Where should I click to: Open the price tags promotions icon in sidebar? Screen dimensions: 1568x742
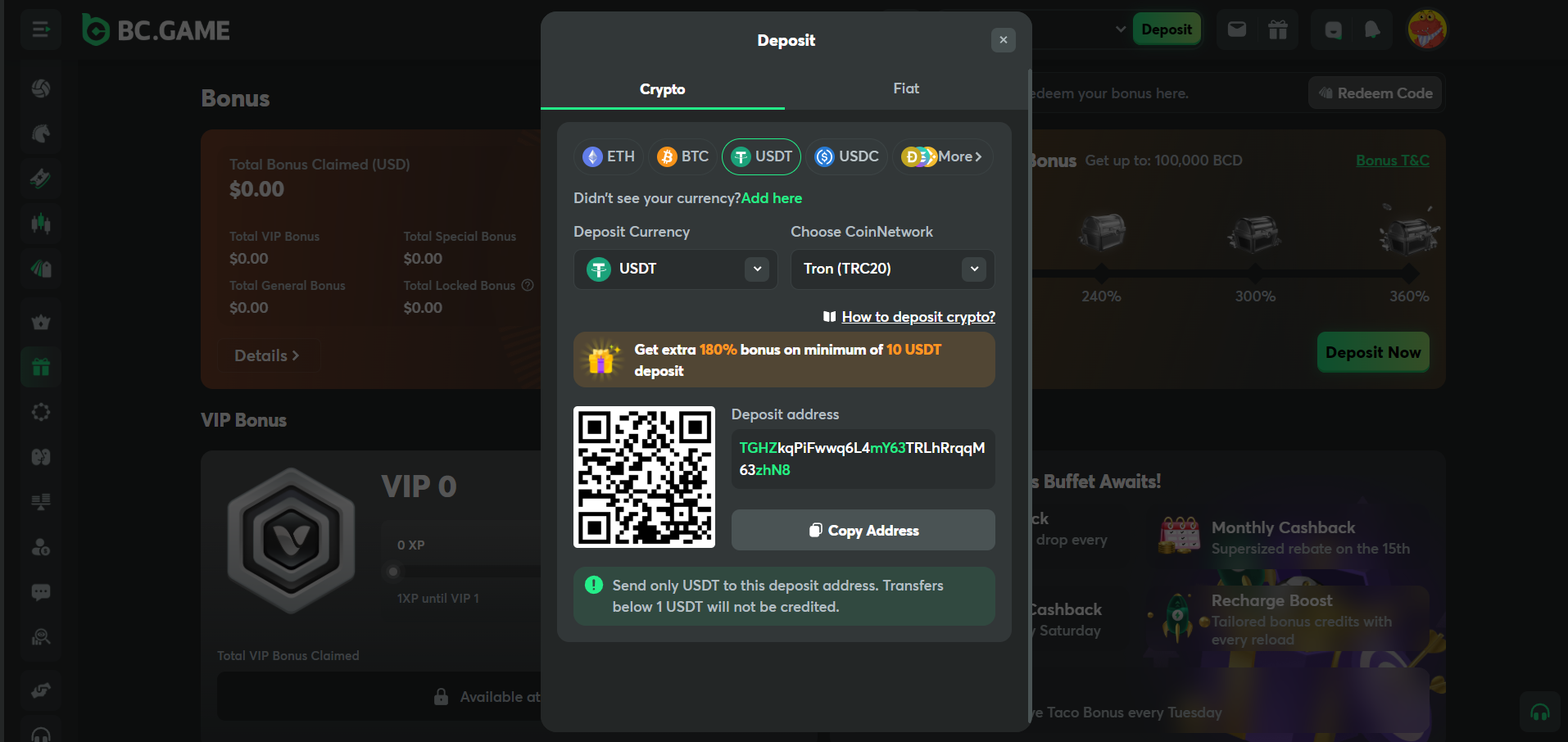pyautogui.click(x=41, y=269)
